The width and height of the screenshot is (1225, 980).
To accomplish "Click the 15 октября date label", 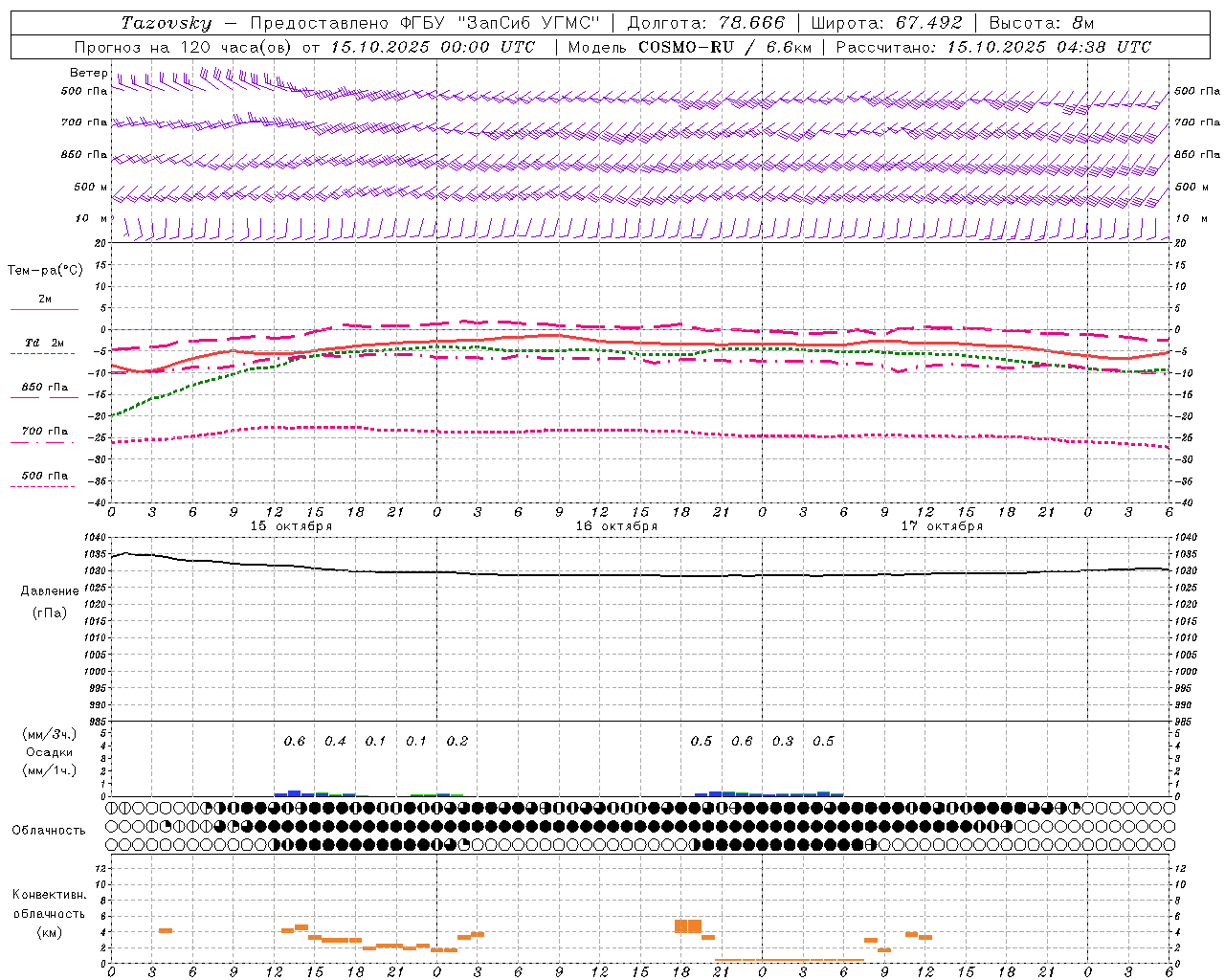I will 291,526.
